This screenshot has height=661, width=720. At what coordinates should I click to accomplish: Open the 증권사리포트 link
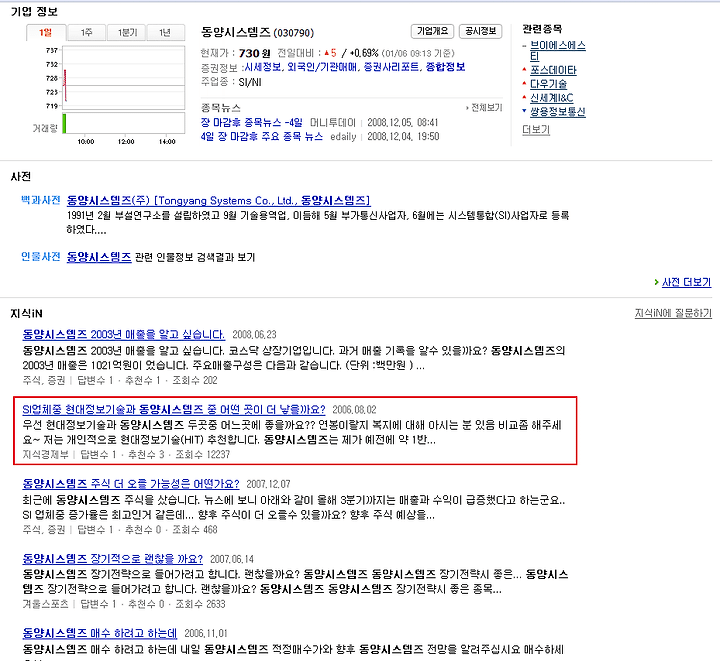click(391, 67)
